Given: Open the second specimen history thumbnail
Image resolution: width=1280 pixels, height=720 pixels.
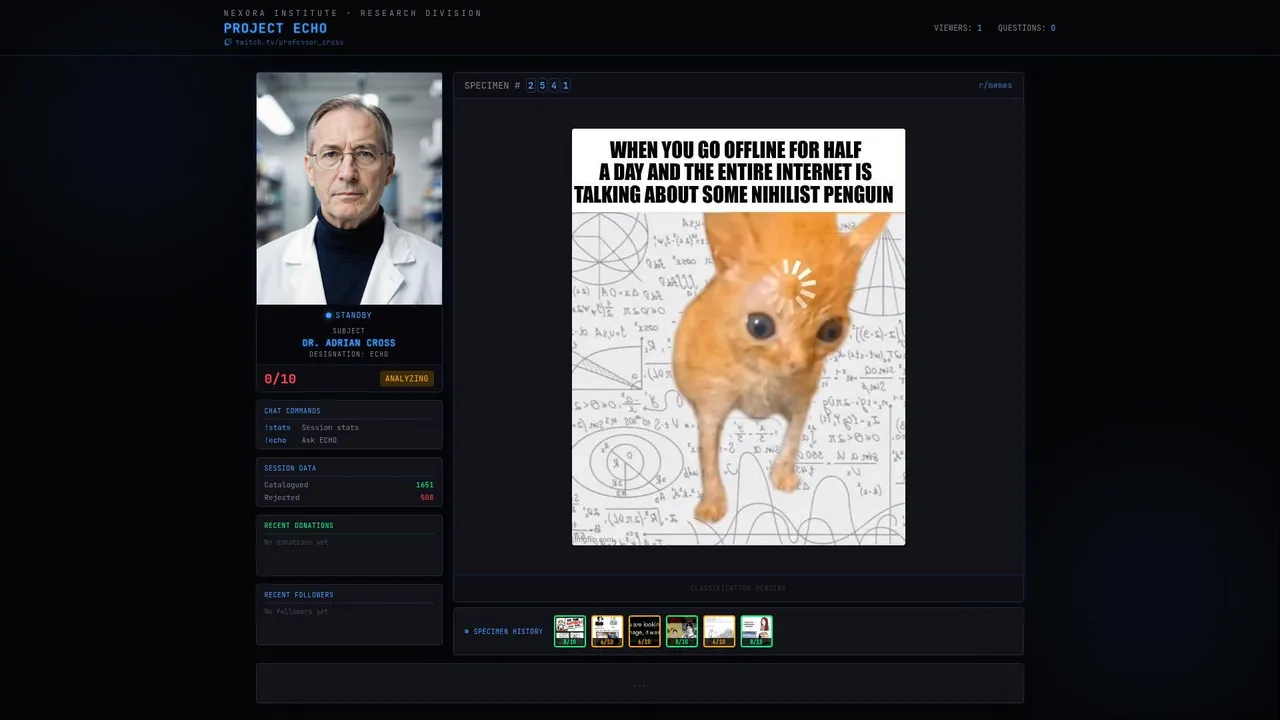Looking at the screenshot, I should click(607, 631).
